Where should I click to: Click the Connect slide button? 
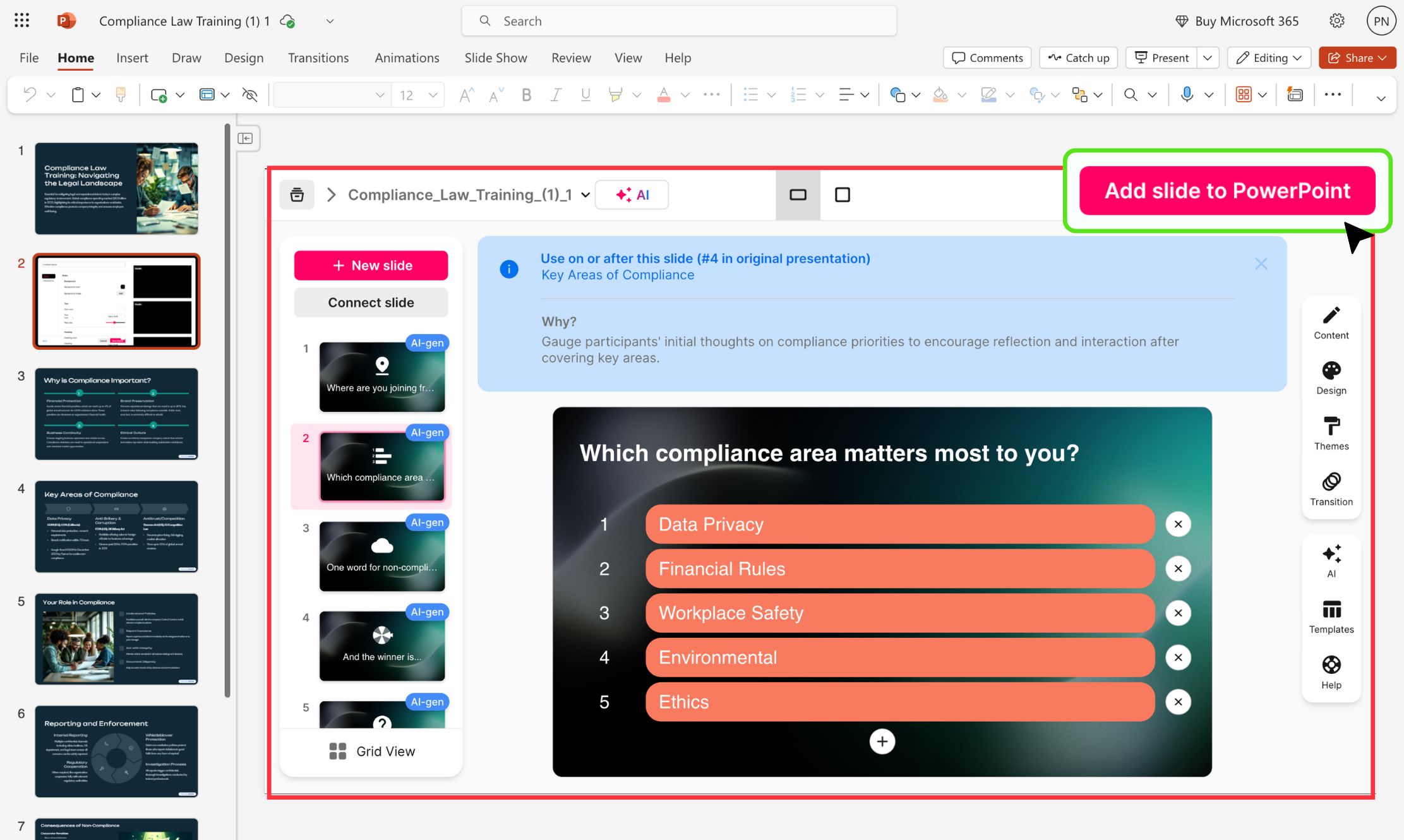(x=371, y=303)
